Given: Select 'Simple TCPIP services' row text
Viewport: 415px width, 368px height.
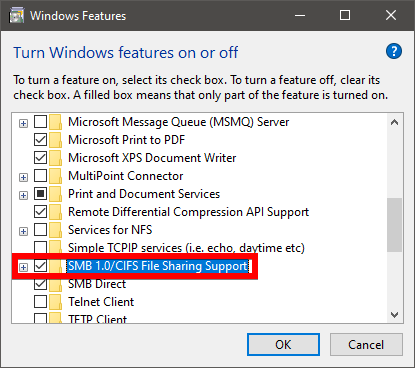Looking at the screenshot, I should [x=186, y=248].
